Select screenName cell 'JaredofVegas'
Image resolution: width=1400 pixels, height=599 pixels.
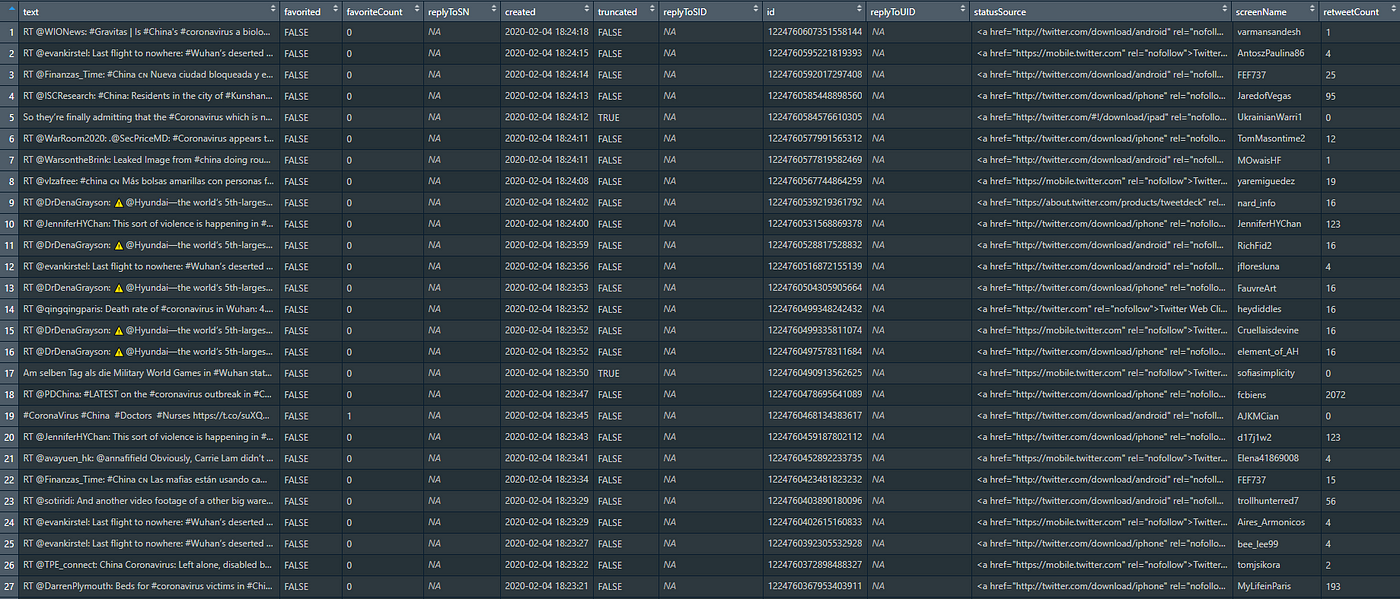point(1265,96)
